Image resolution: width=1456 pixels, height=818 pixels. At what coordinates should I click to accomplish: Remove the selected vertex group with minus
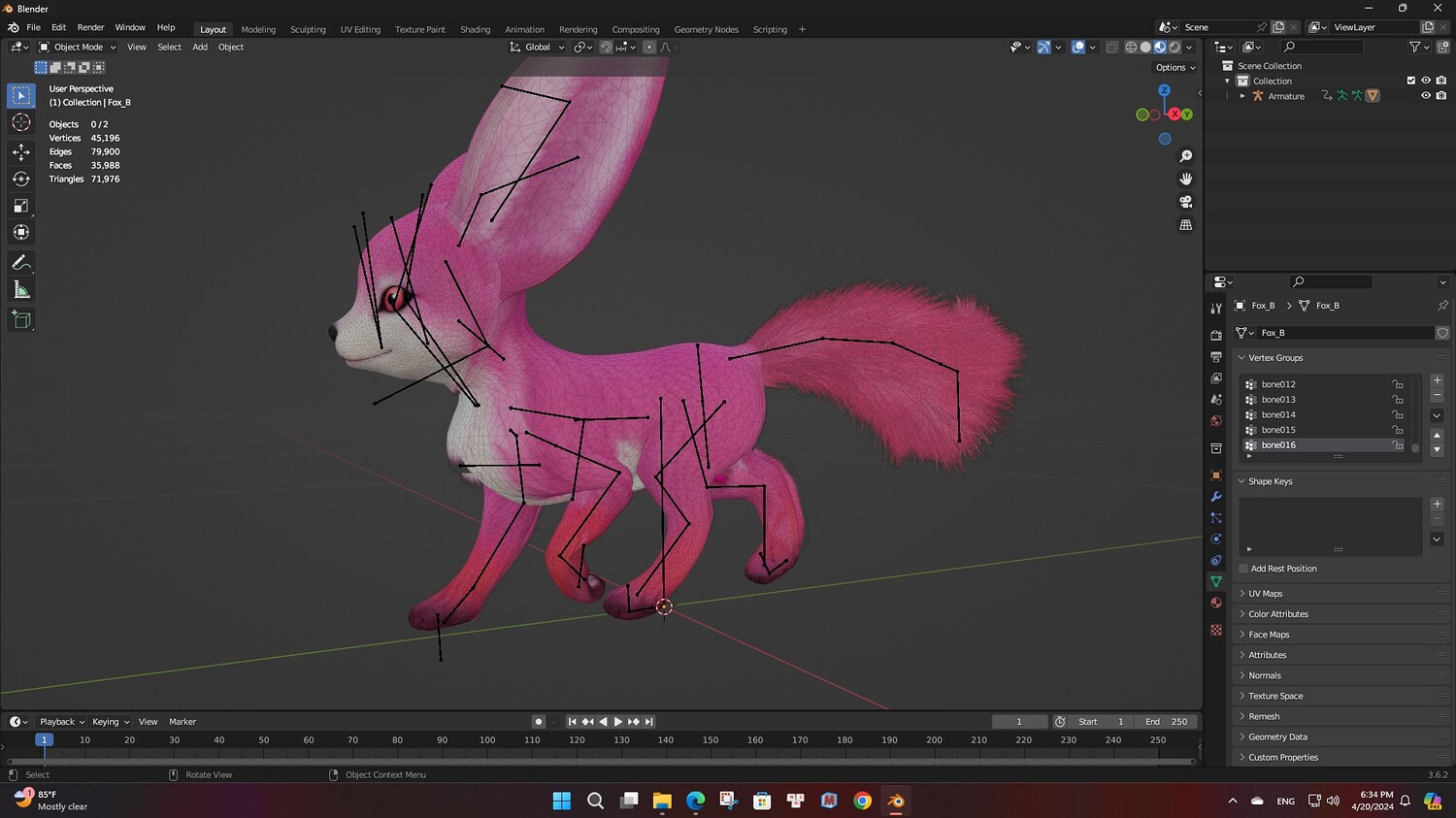[1437, 395]
